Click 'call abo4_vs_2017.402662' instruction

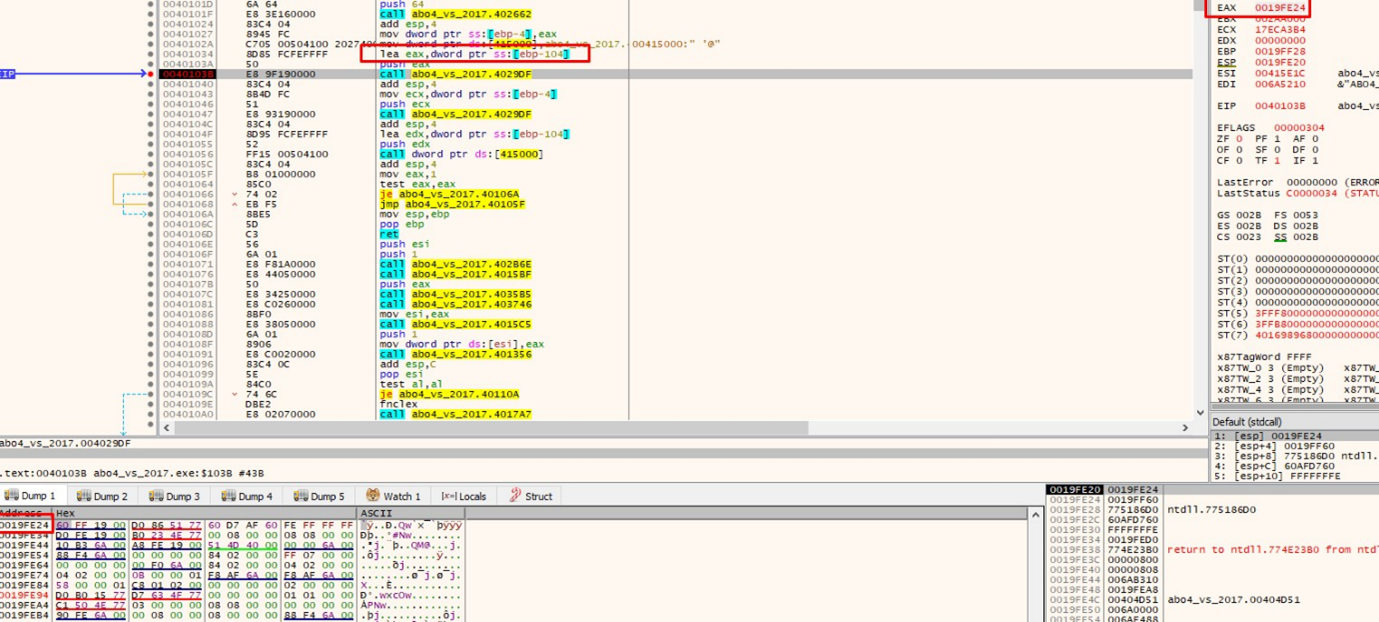(x=456, y=14)
